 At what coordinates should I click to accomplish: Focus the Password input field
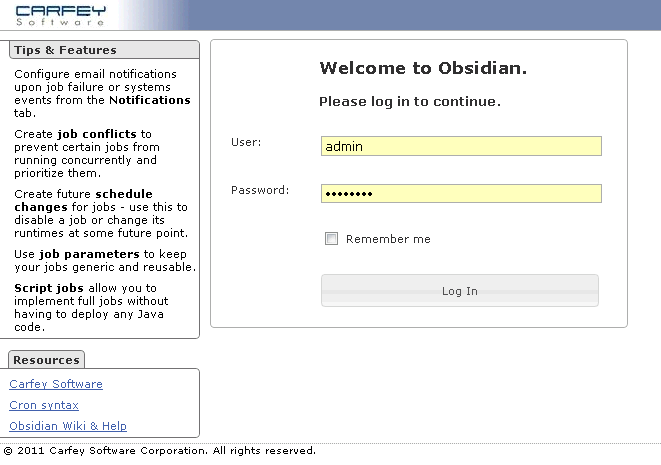click(x=461, y=193)
